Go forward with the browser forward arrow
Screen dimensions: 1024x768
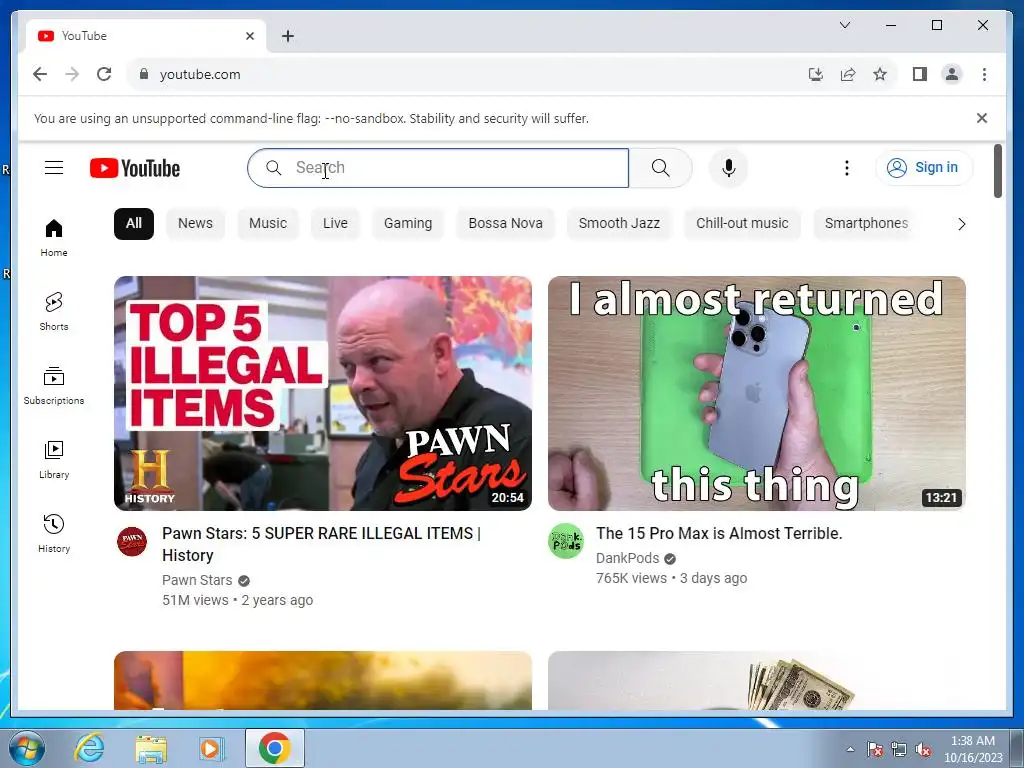point(72,74)
